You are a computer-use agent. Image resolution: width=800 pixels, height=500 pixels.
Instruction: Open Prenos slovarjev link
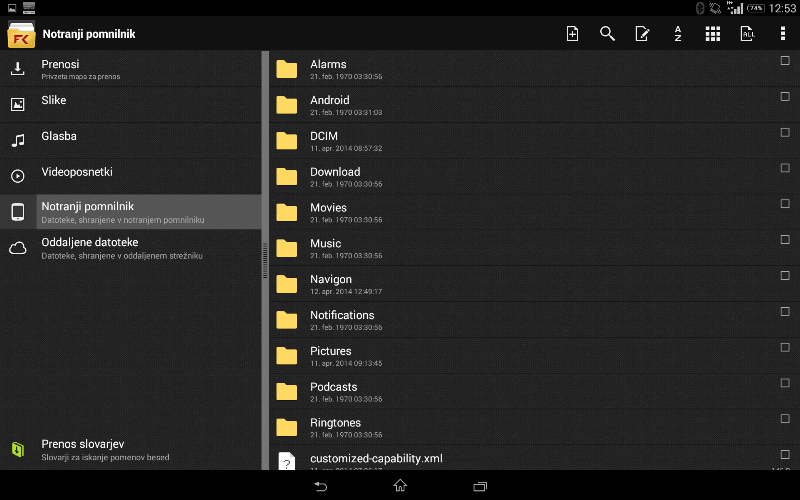pyautogui.click(x=131, y=449)
